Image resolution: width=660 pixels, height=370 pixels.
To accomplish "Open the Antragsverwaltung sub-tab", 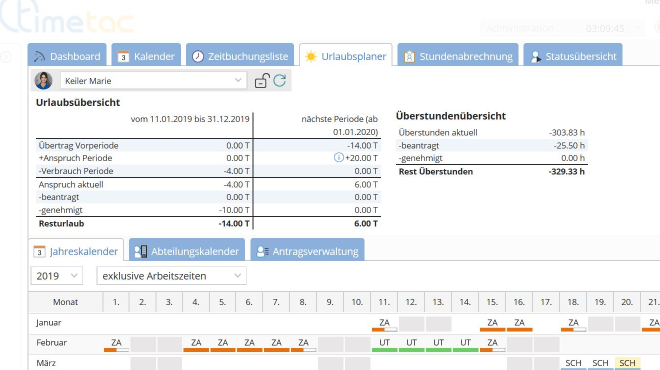I will tap(307, 251).
